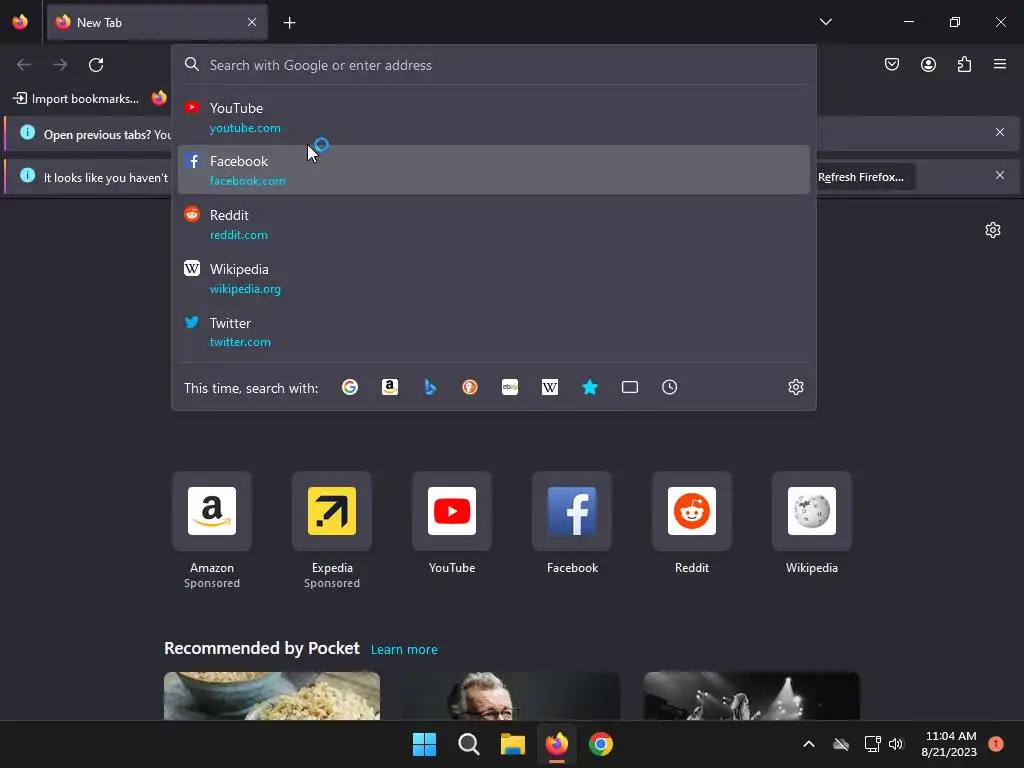Select the New Tab tab

point(157,22)
